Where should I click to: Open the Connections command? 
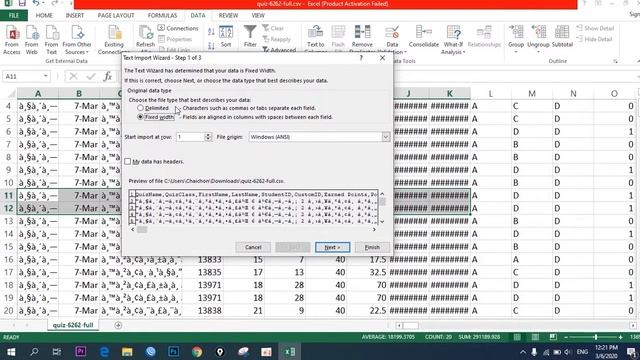click(178, 28)
